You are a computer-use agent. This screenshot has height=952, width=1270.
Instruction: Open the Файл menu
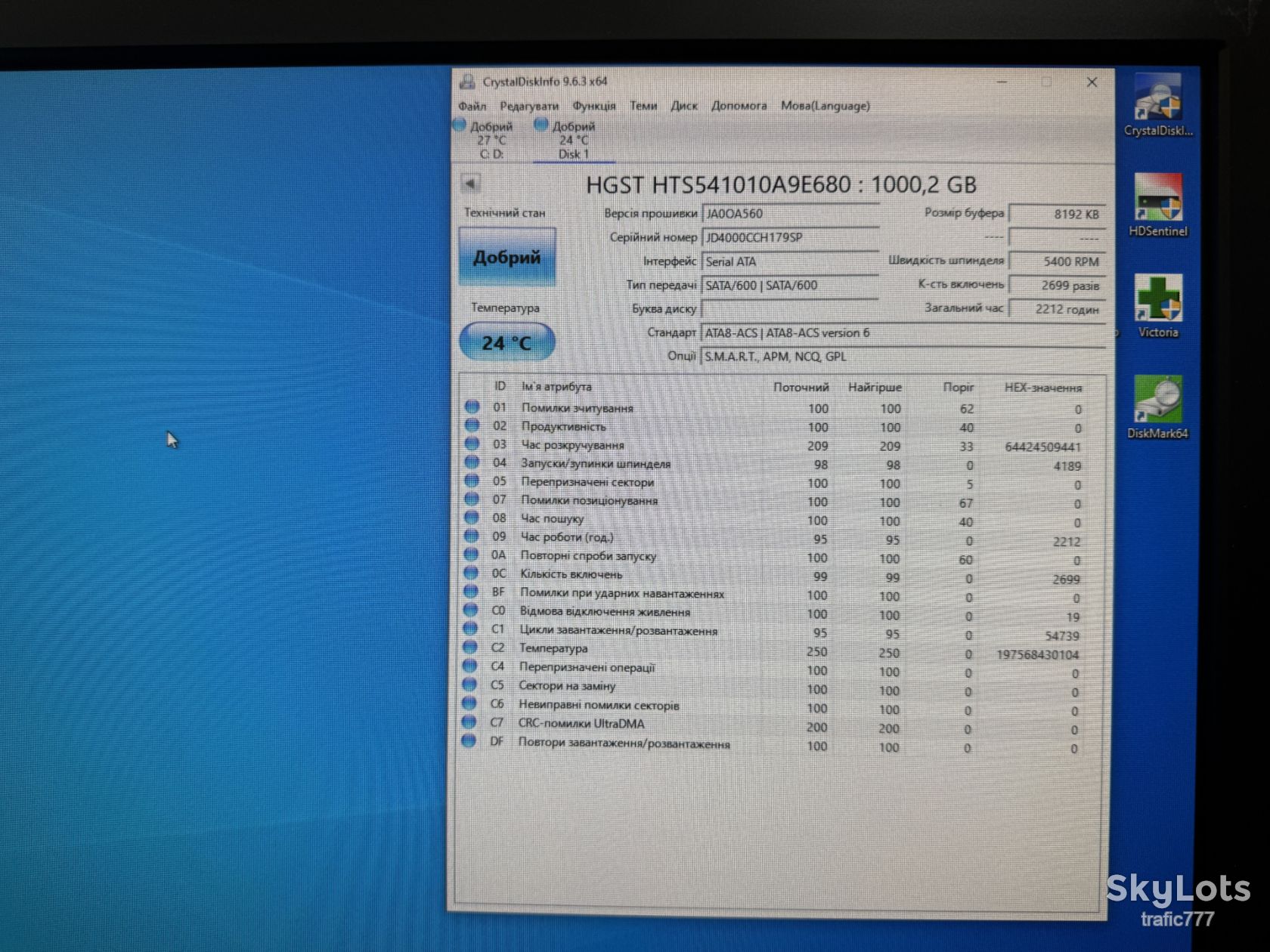(472, 106)
